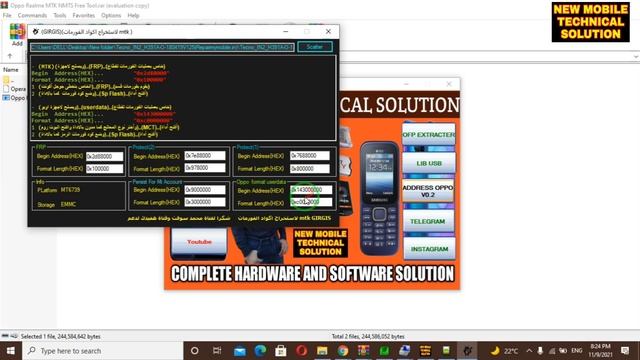Open the weather widget showing 22°C
The width and height of the screenshot is (640, 360).
click(504, 351)
